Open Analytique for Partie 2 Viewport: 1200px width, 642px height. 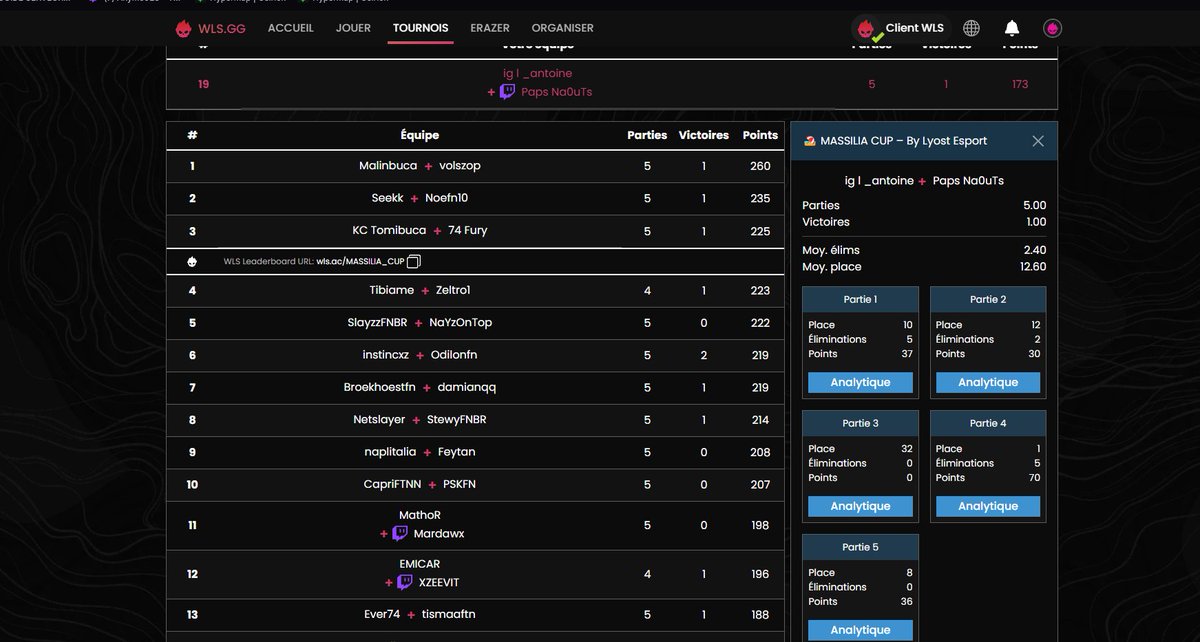[x=988, y=382]
